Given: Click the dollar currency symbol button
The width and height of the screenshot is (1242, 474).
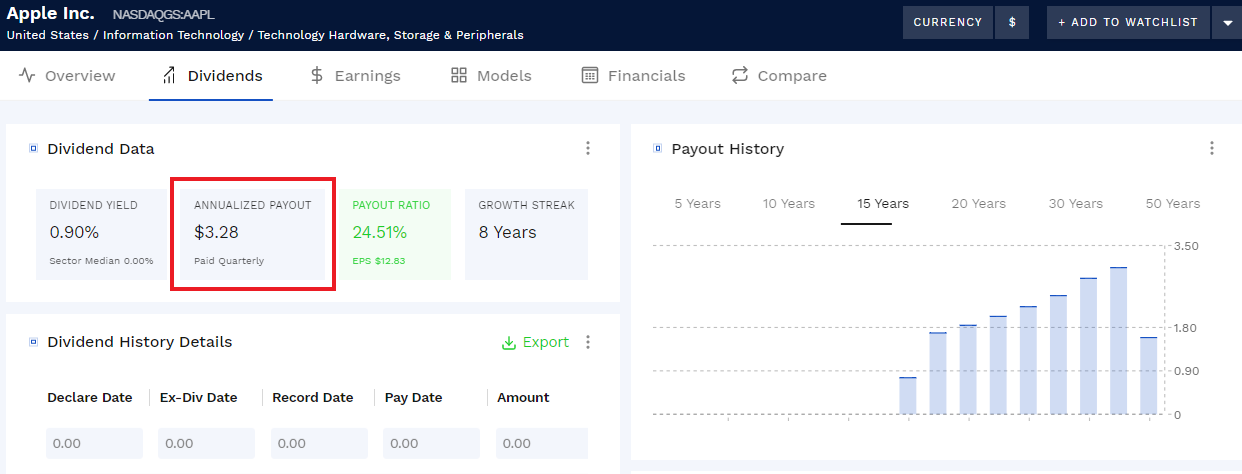Looking at the screenshot, I should coord(1012,22).
